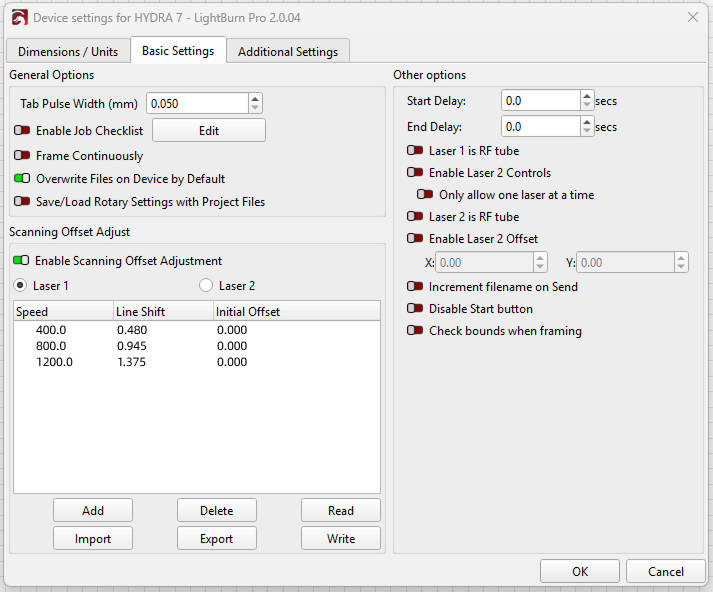Viewport: 713px width, 592px height.
Task: Decrease Start Delay with down arrow
Action: (587, 105)
